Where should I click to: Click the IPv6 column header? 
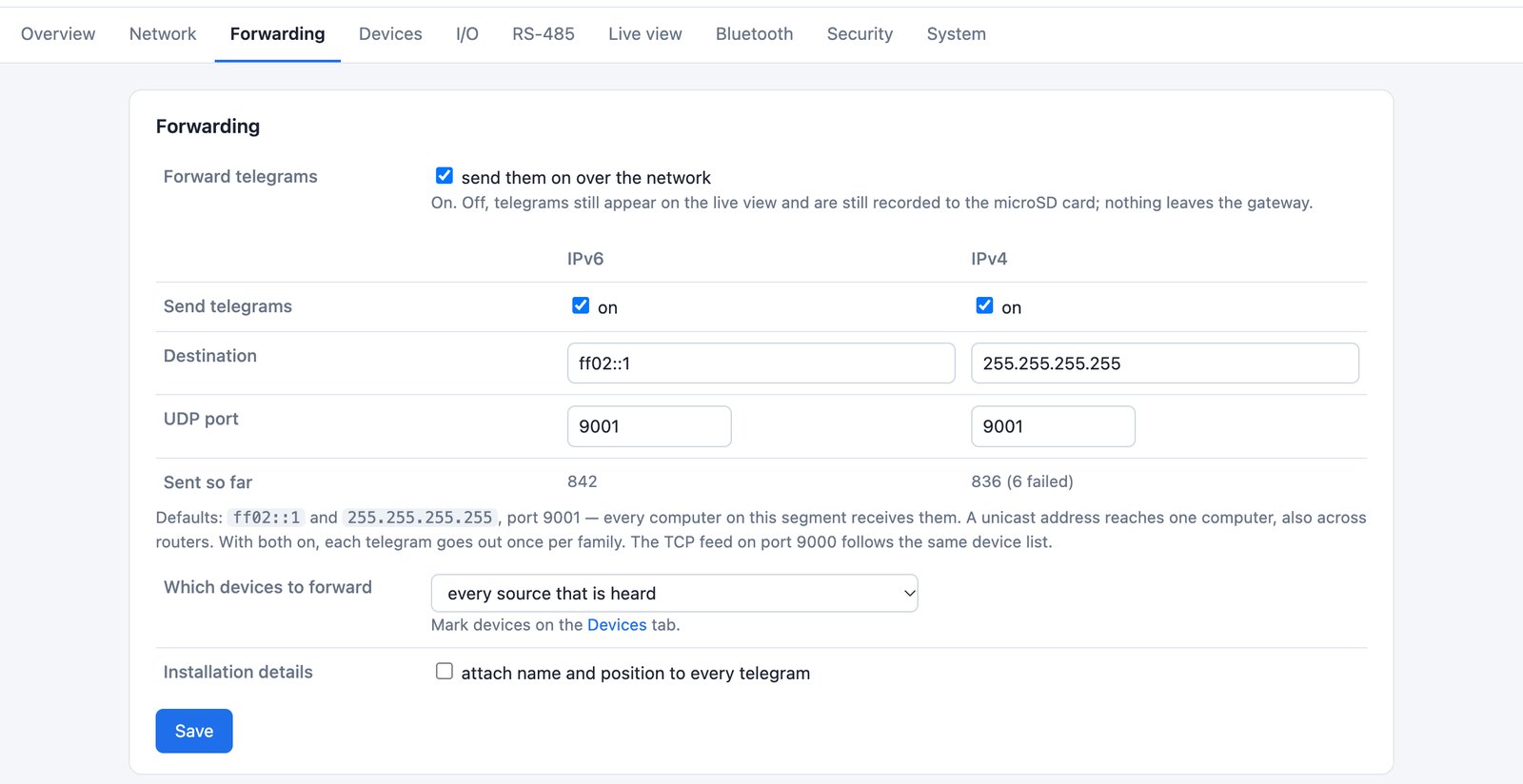(585, 259)
